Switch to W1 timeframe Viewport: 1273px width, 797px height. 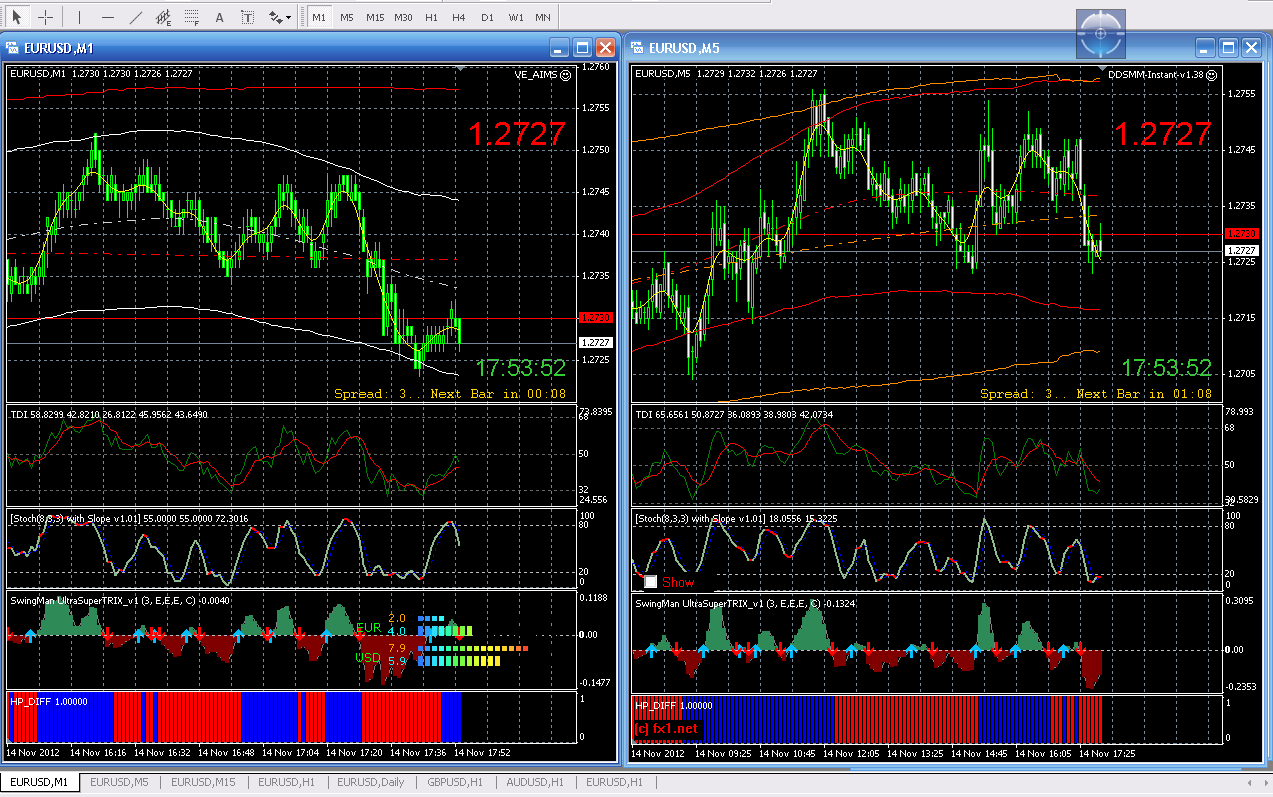point(515,17)
